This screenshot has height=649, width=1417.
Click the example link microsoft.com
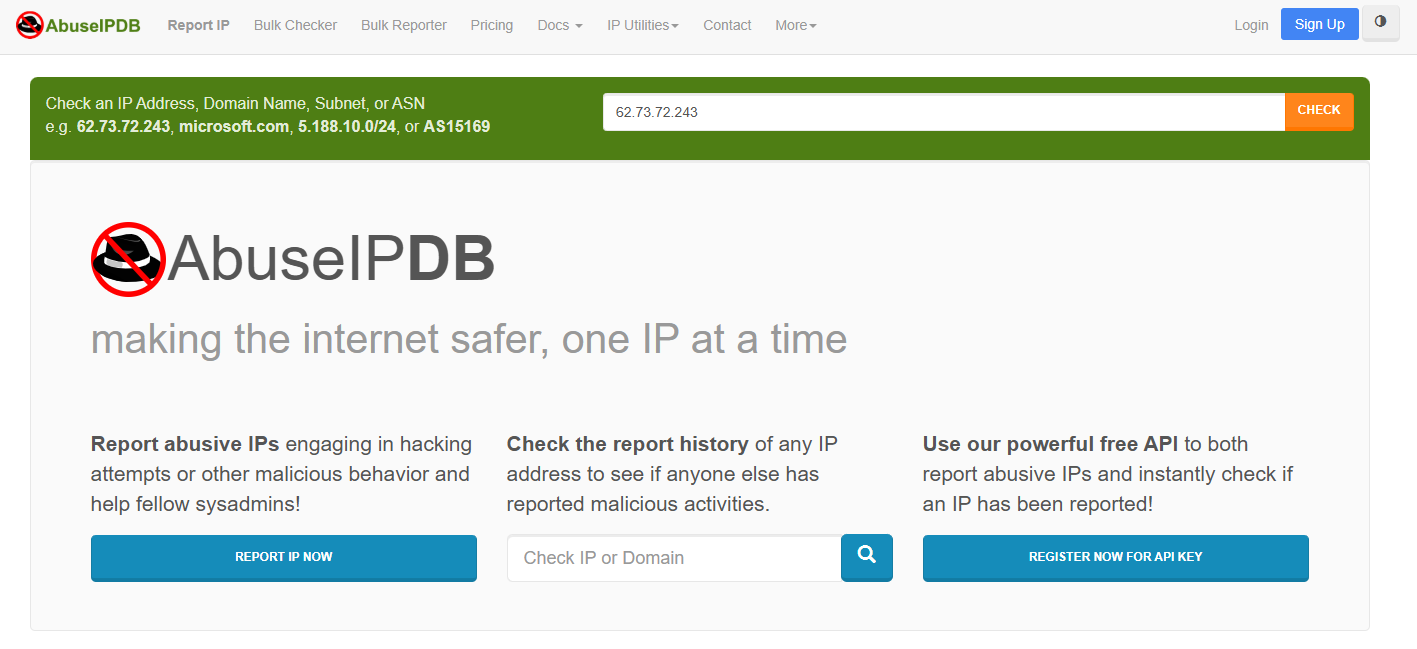[233, 127]
